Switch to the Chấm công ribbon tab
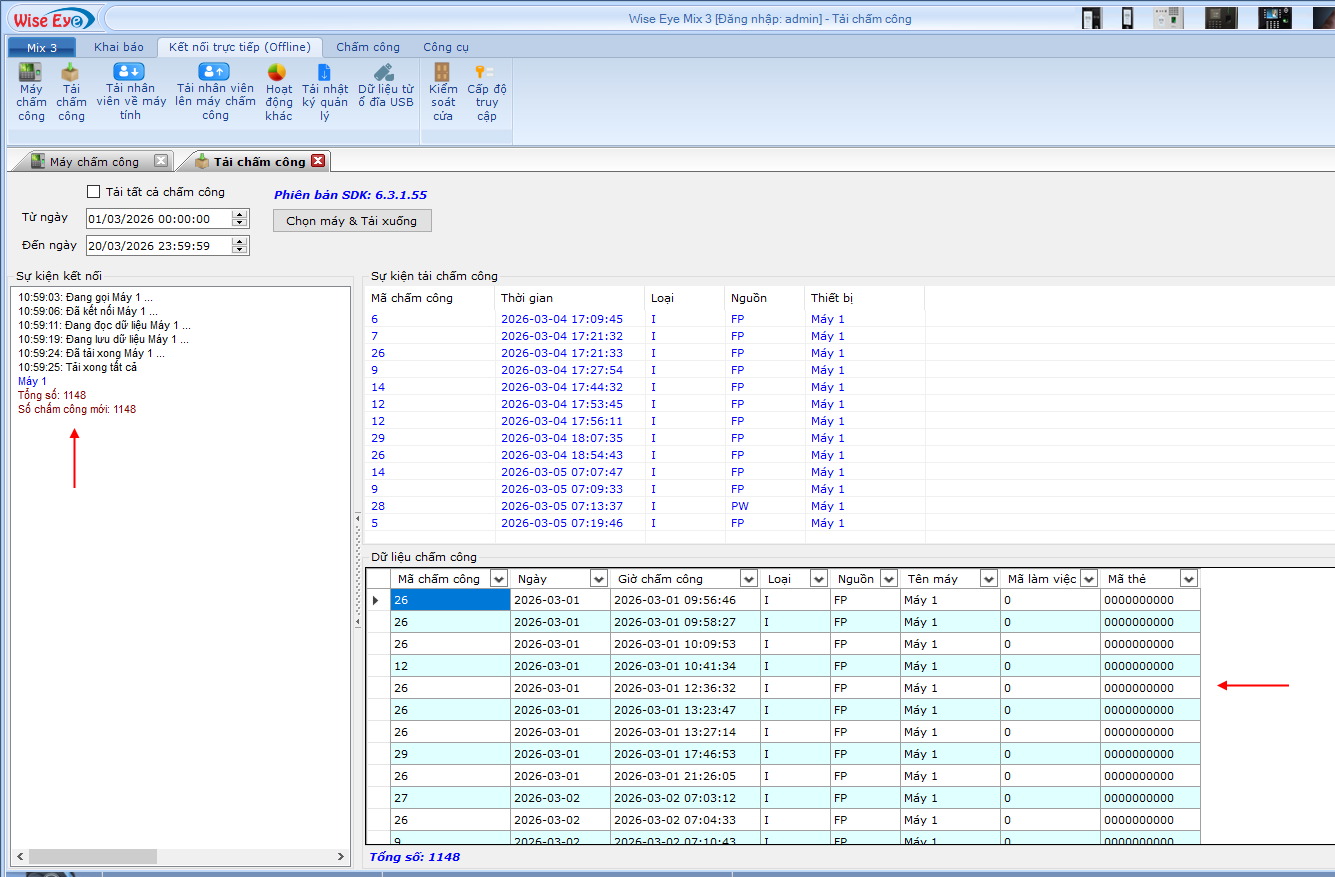The height and width of the screenshot is (877, 1335). pos(367,47)
